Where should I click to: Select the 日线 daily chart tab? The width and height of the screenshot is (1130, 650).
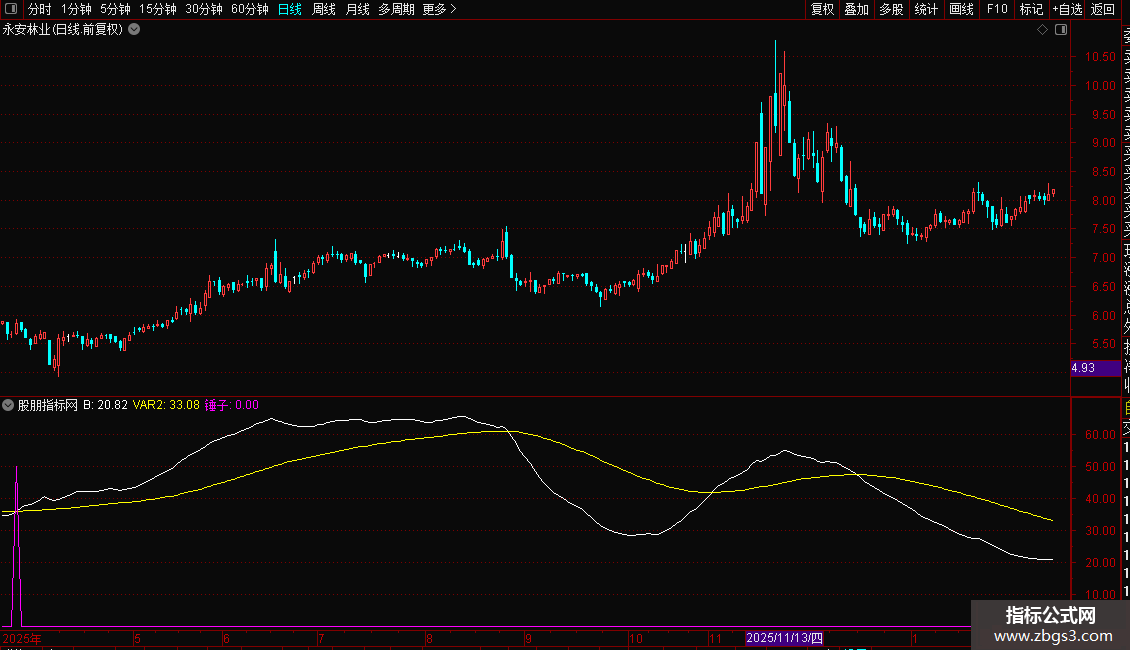(290, 9)
